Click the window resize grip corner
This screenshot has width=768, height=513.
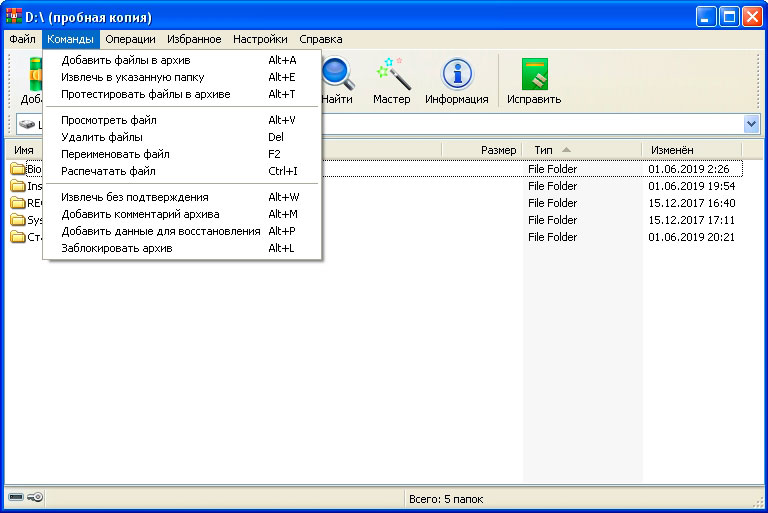(759, 502)
